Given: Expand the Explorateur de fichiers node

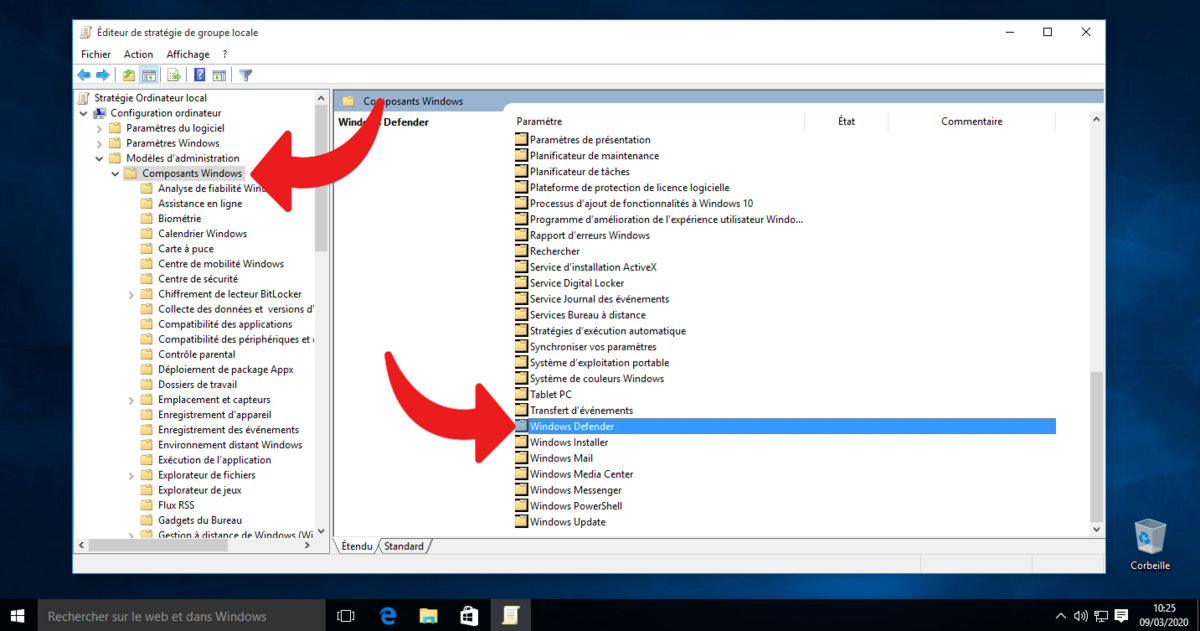Looking at the screenshot, I should pyautogui.click(x=131, y=475).
